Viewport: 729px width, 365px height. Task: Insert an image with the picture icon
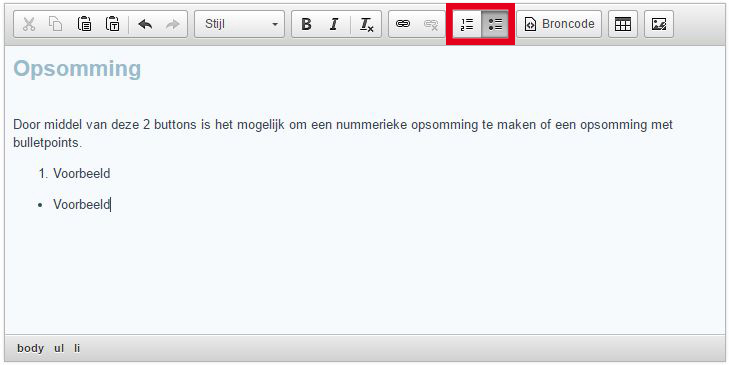point(659,24)
